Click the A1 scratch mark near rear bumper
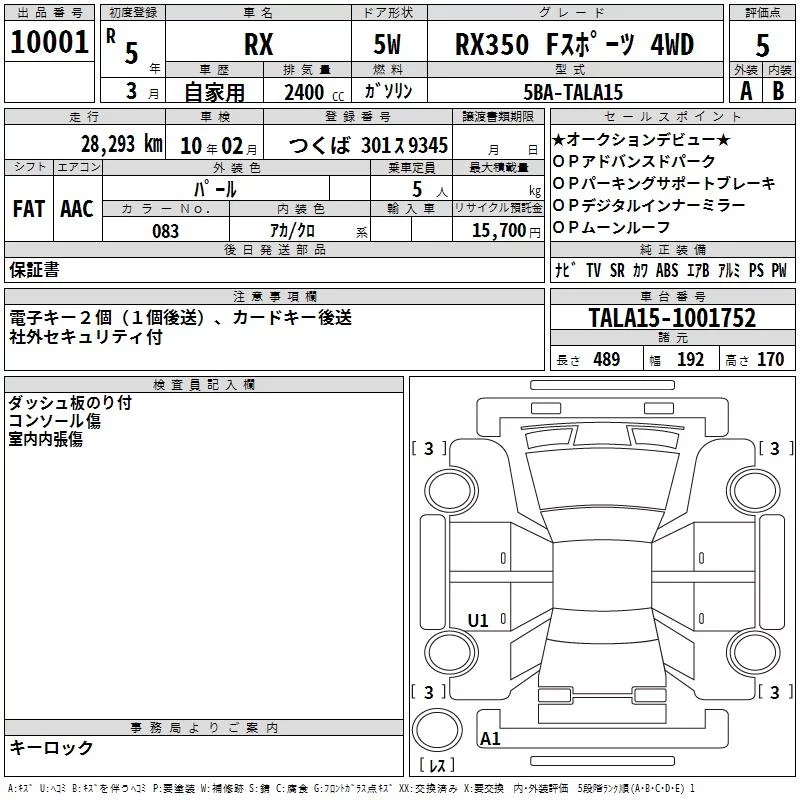 coord(490,739)
